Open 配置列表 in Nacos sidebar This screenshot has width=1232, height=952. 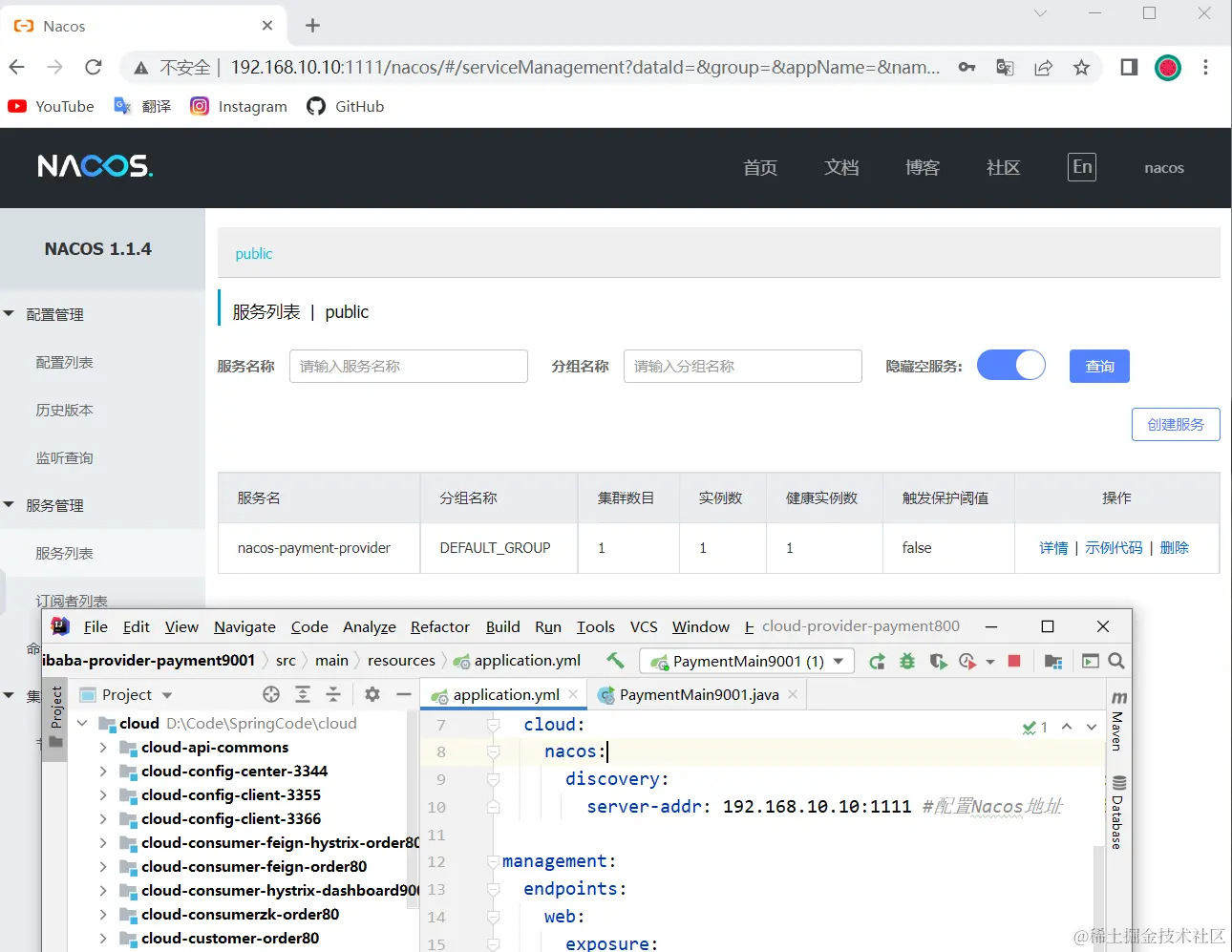point(64,362)
